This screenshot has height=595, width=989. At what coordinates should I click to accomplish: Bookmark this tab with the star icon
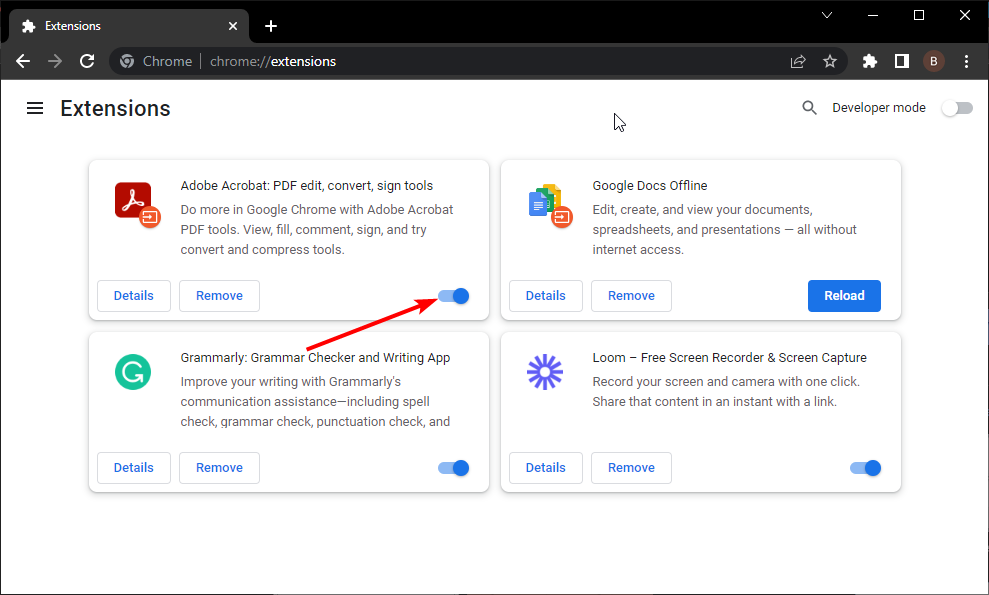tap(830, 61)
